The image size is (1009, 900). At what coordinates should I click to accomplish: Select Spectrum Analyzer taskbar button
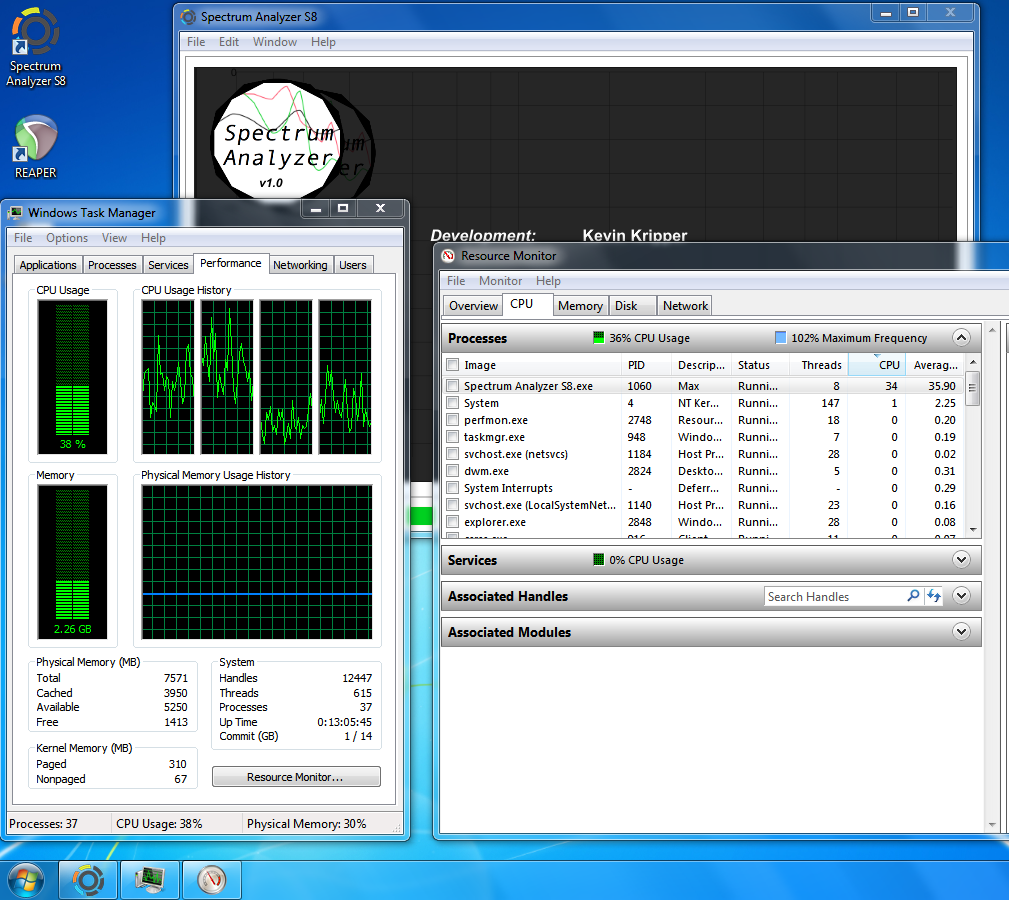tap(88, 880)
